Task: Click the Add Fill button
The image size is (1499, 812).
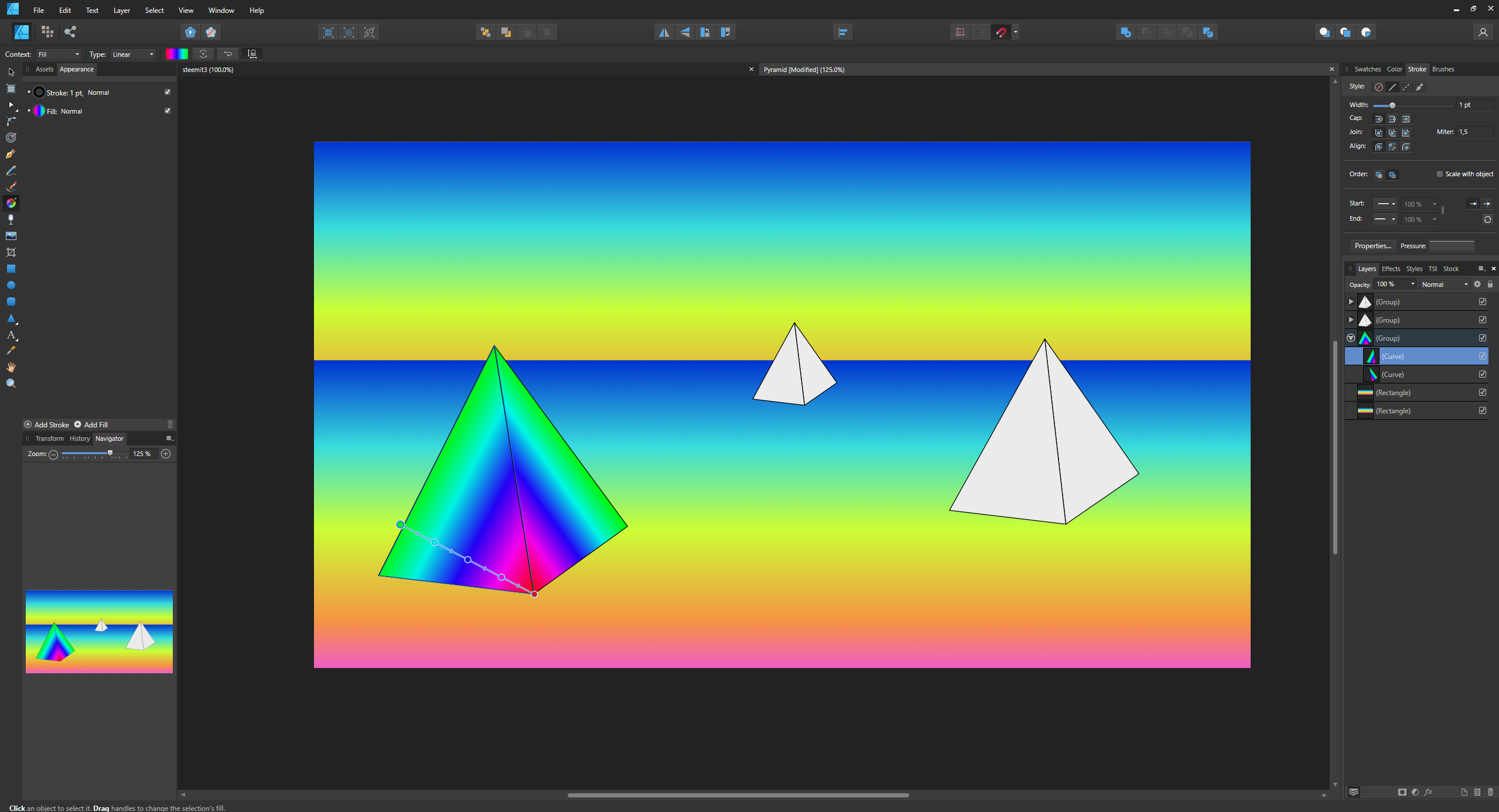Action: 91,424
